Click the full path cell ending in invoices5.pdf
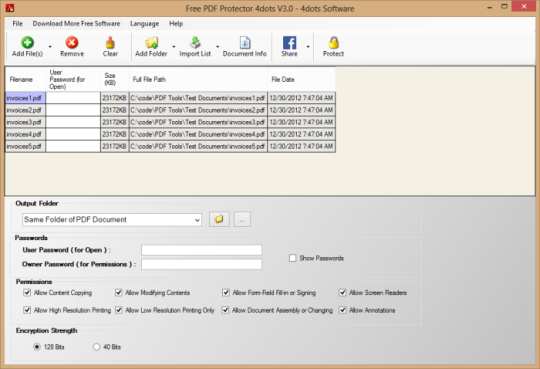 point(198,146)
